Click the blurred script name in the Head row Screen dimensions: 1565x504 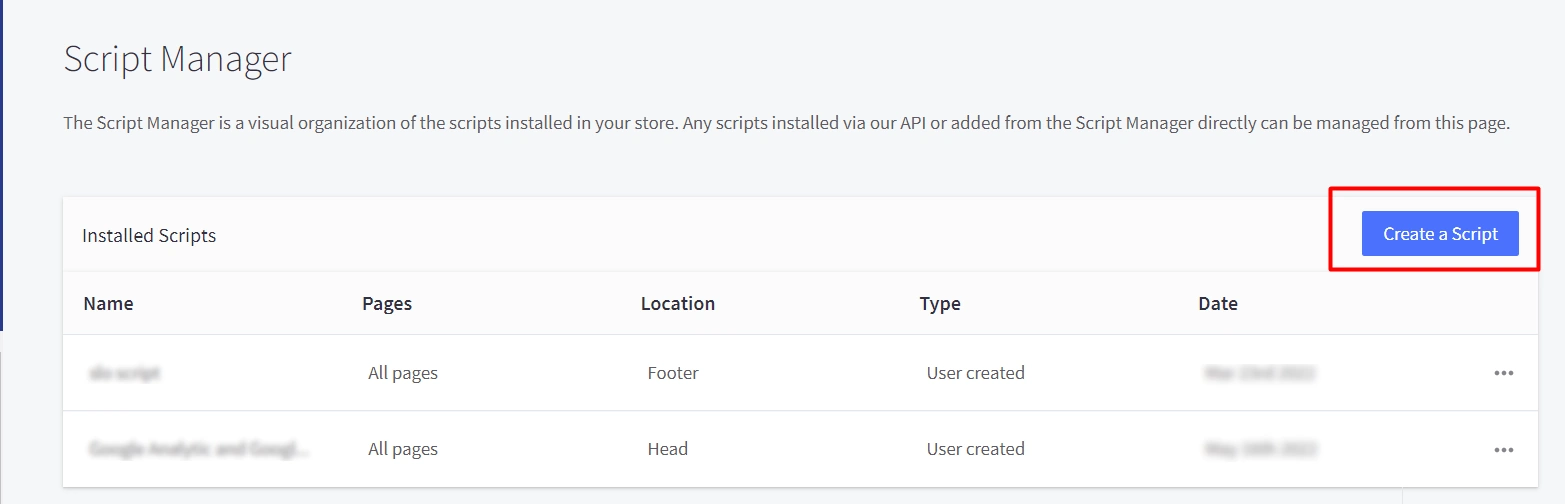(198, 449)
